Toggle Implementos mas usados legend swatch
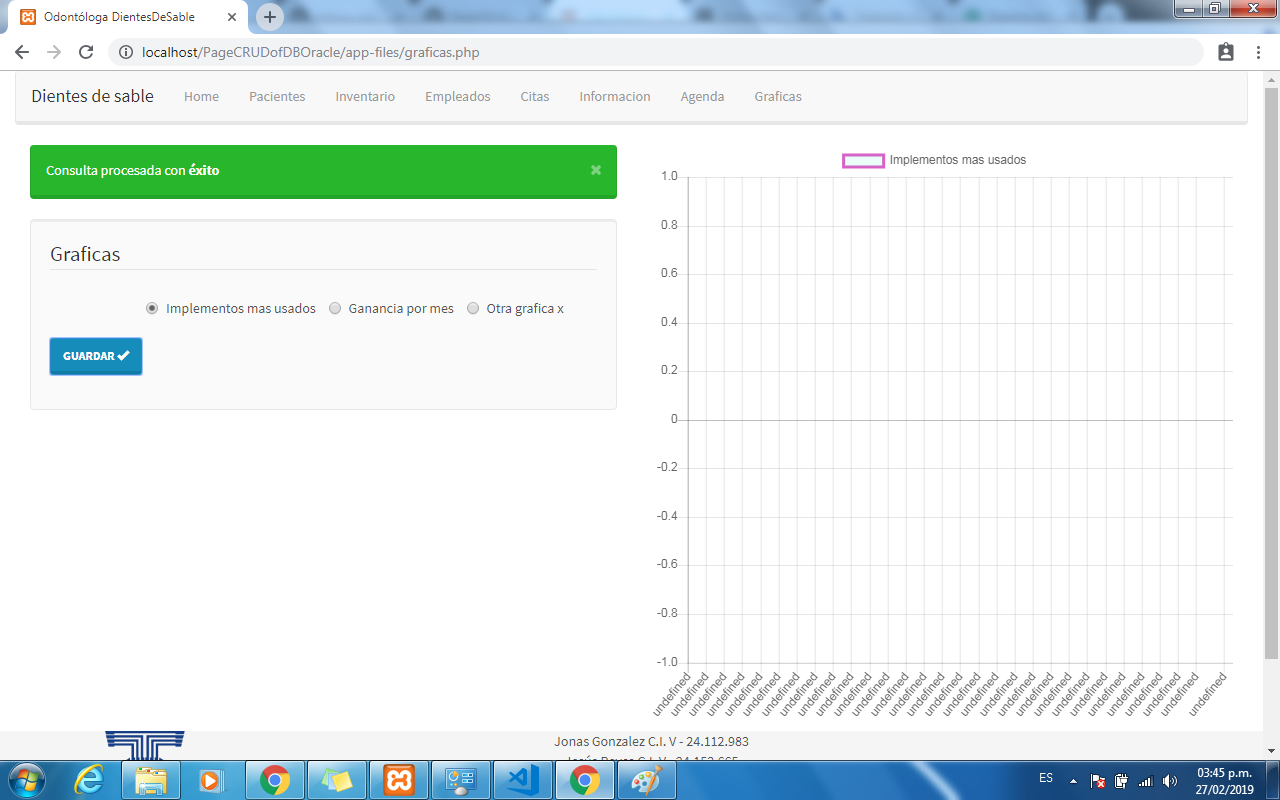Screen dimensions: 1280x800 (x=863, y=160)
